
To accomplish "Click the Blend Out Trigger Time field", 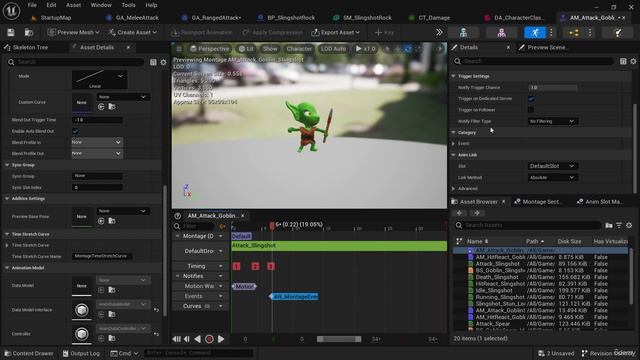I will (97, 120).
